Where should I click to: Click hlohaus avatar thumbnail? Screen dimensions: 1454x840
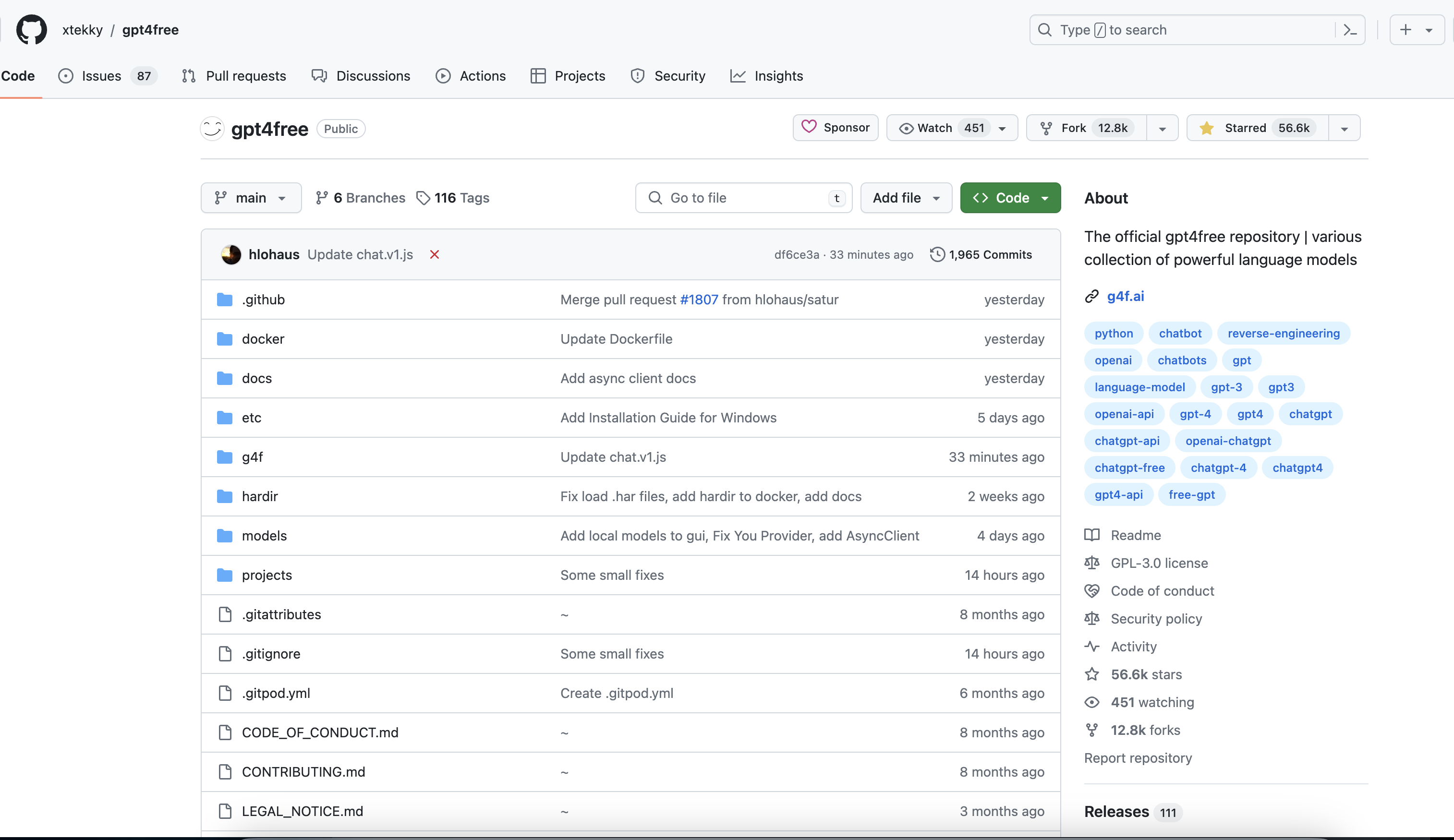231,254
